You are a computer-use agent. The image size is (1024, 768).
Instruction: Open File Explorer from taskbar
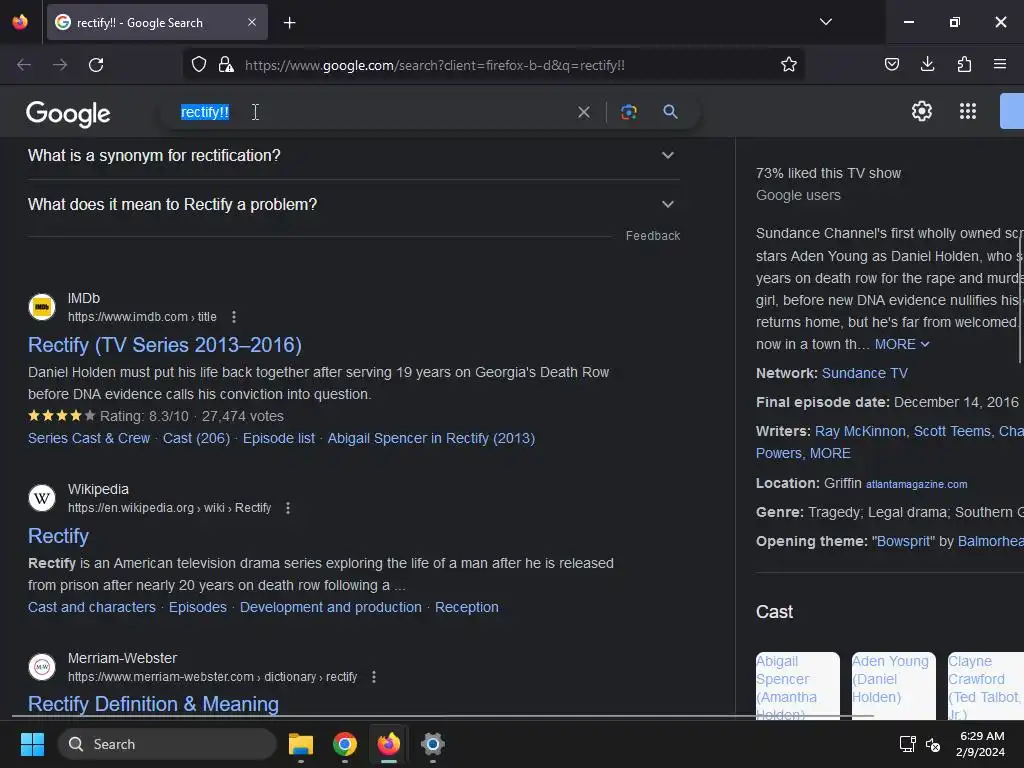(301, 744)
